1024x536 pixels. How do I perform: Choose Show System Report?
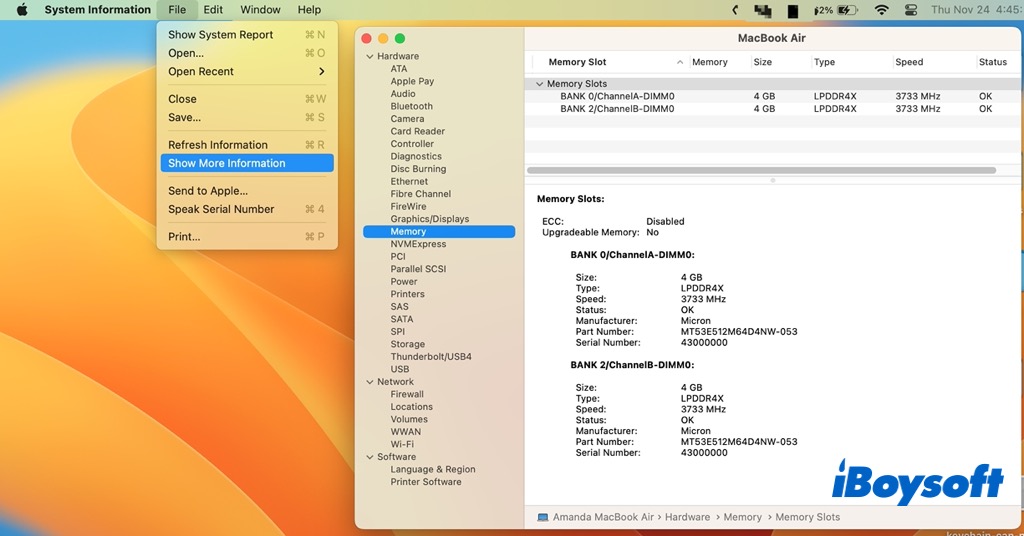(x=247, y=35)
